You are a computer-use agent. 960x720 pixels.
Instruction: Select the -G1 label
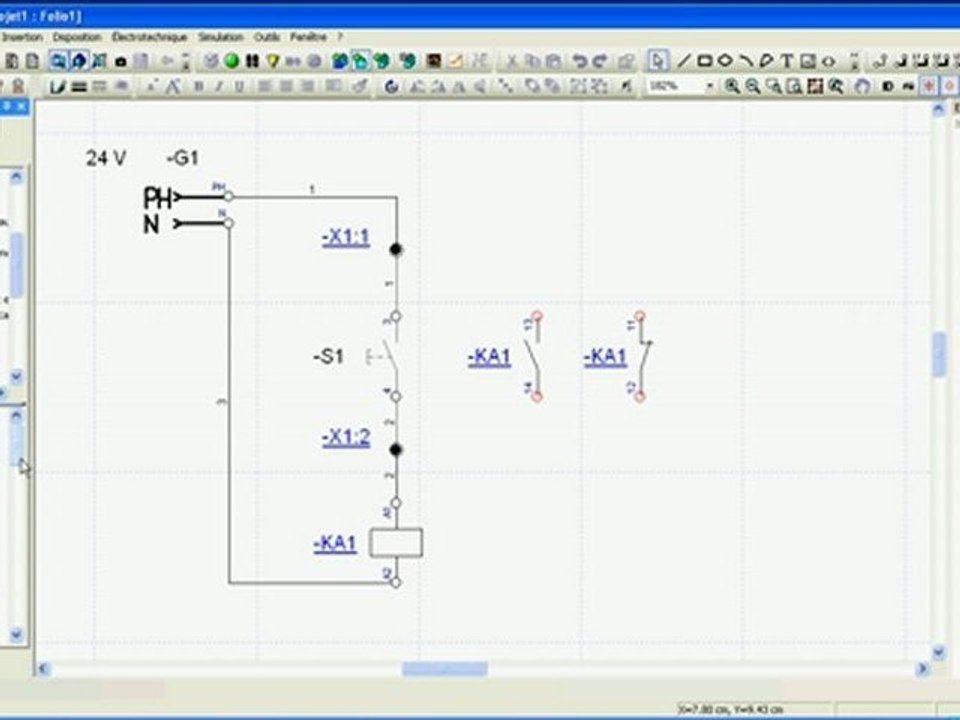pyautogui.click(x=182, y=159)
